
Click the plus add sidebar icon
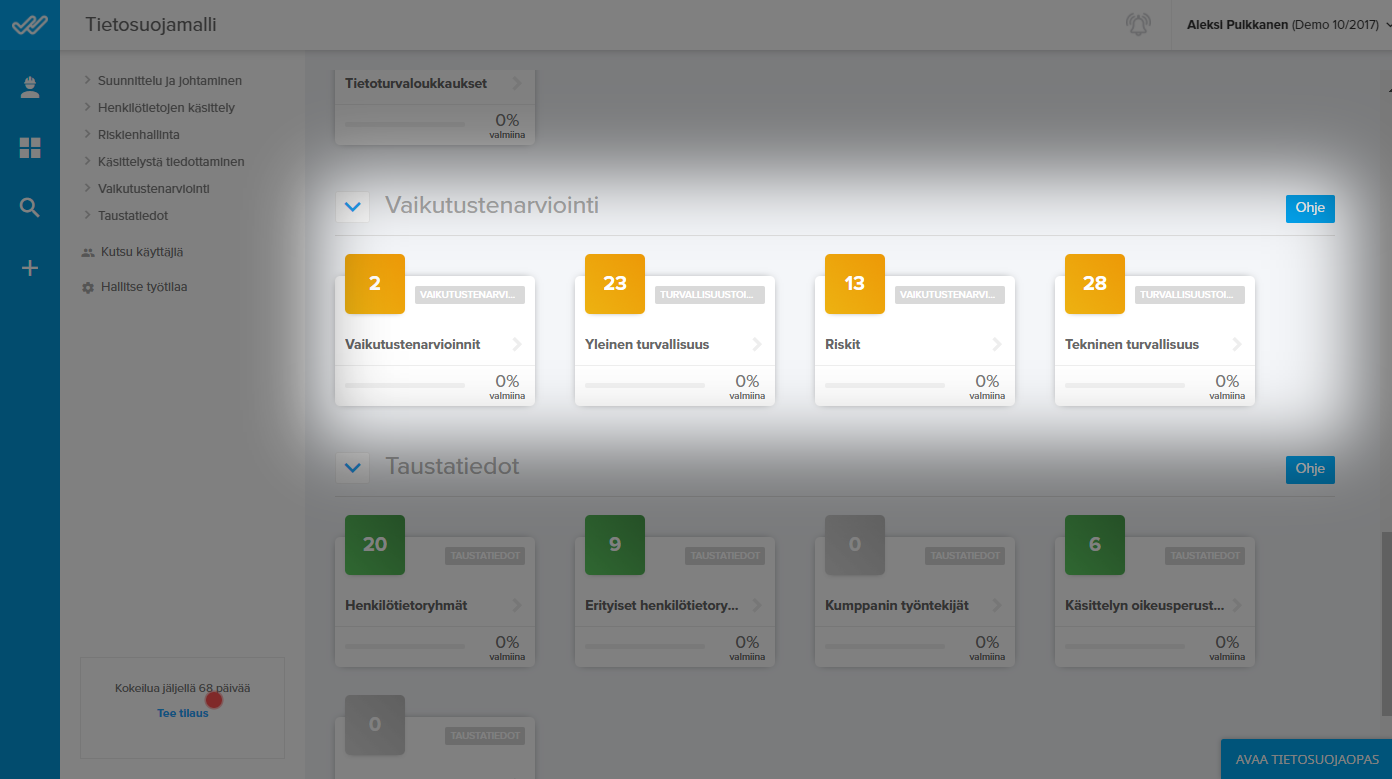[30, 268]
